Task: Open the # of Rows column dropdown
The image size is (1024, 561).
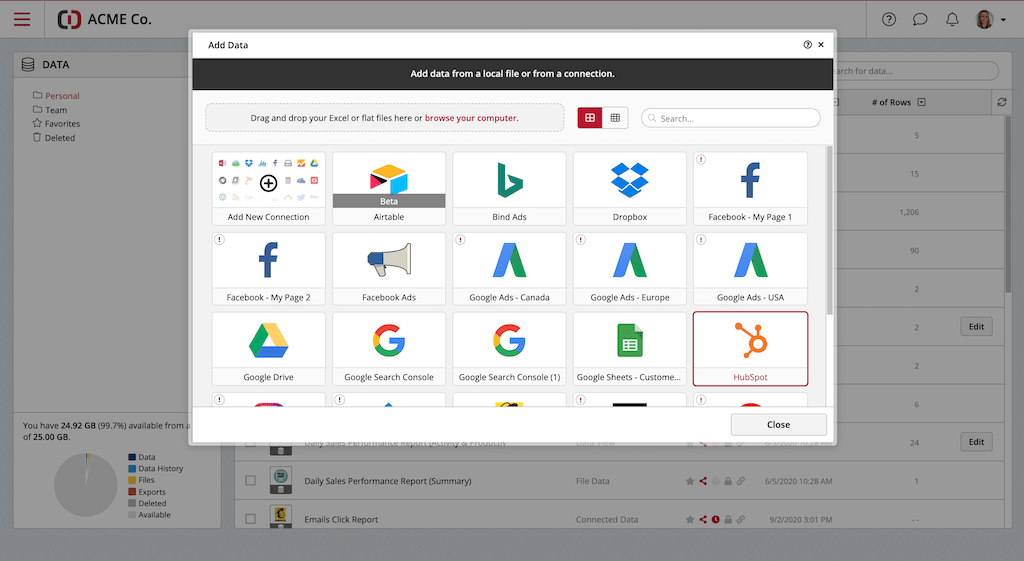Action: click(x=921, y=102)
